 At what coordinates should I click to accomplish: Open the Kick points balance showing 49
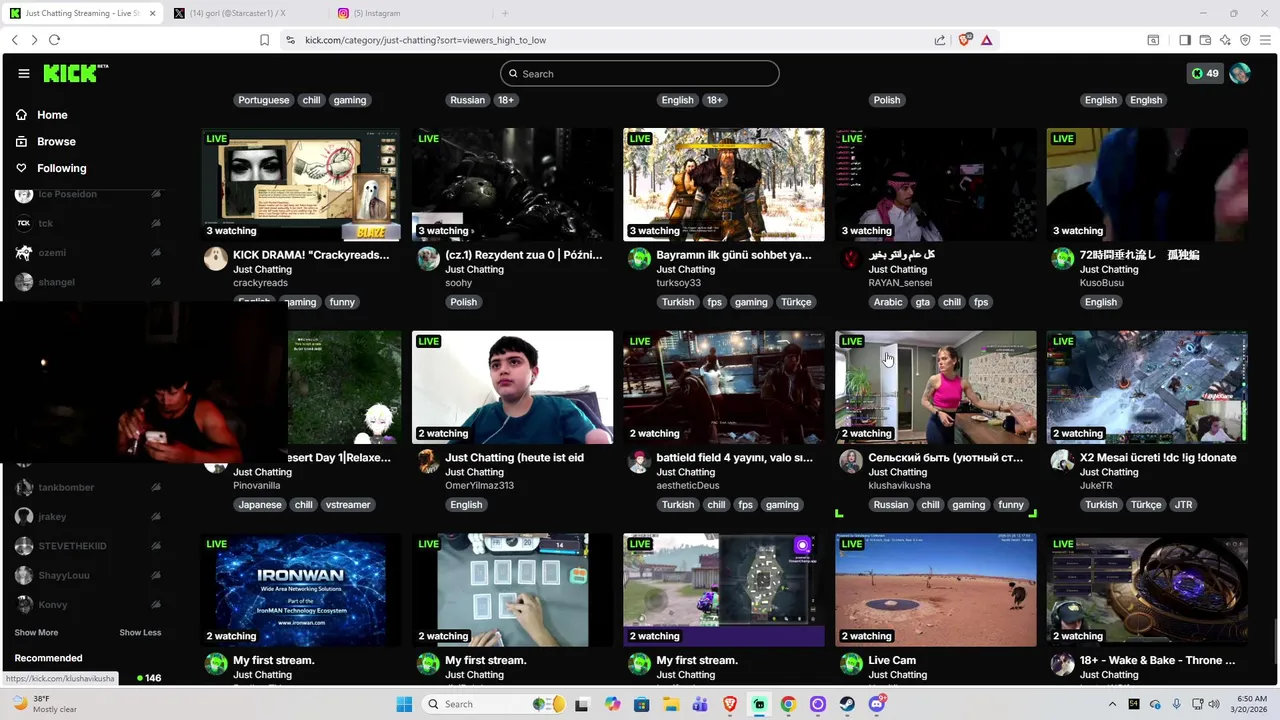(1205, 73)
